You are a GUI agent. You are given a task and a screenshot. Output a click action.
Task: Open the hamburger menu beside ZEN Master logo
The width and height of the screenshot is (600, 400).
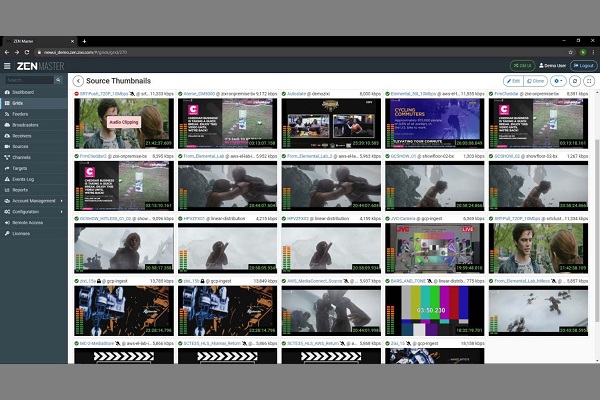(x=7, y=66)
